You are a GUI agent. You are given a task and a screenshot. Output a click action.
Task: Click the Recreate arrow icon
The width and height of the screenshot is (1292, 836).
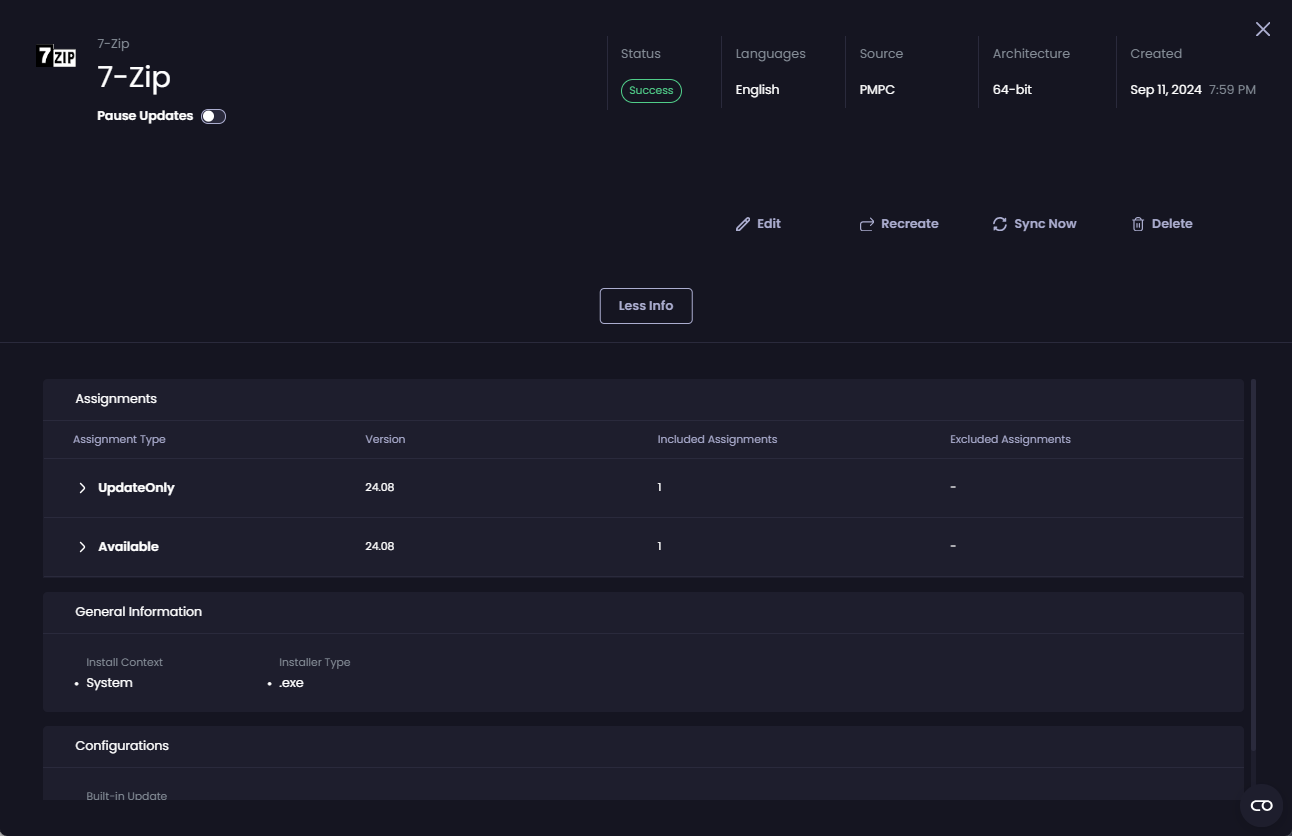coord(866,224)
